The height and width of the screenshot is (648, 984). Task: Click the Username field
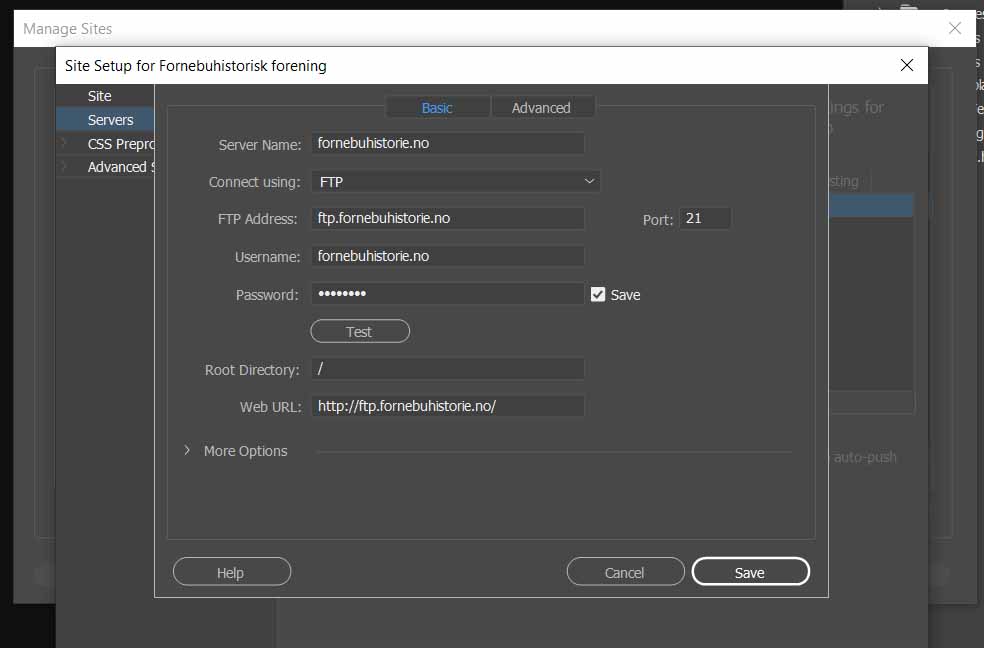point(447,256)
